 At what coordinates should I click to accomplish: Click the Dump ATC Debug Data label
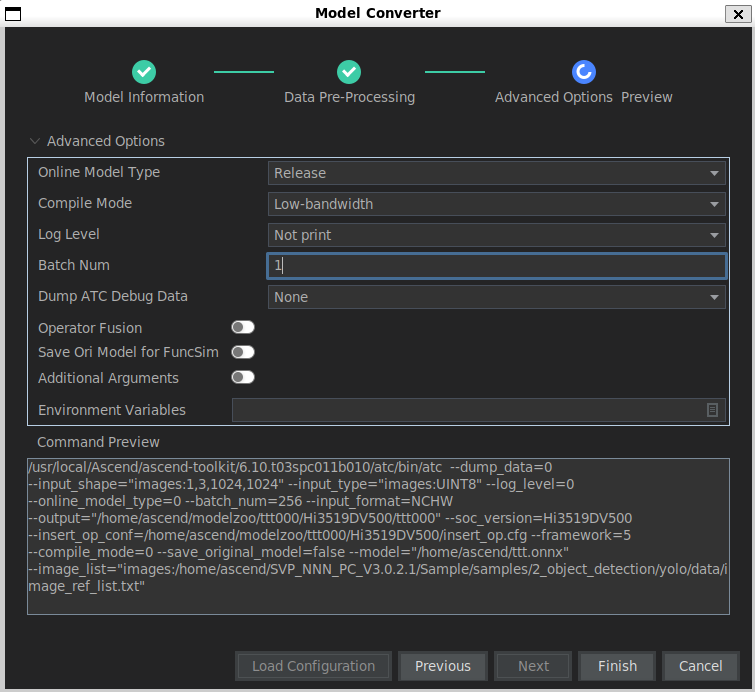tap(113, 296)
